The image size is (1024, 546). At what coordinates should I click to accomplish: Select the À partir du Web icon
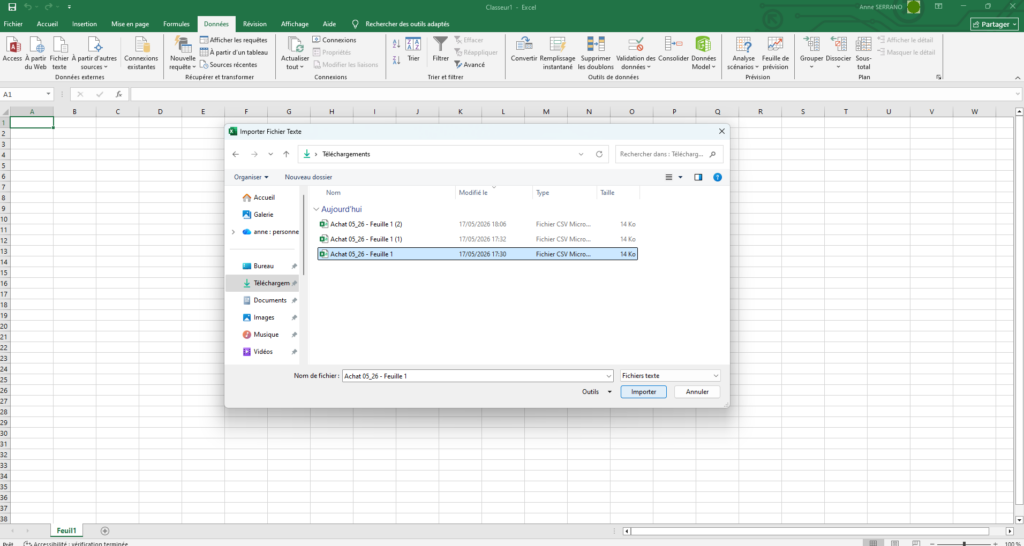click(x=36, y=54)
